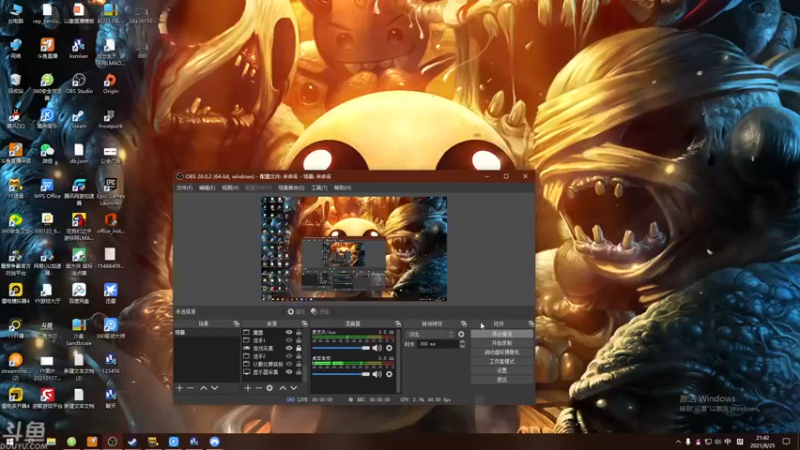Click the 300 ms duration input field
Image resolution: width=800 pixels, height=450 pixels.
point(437,344)
